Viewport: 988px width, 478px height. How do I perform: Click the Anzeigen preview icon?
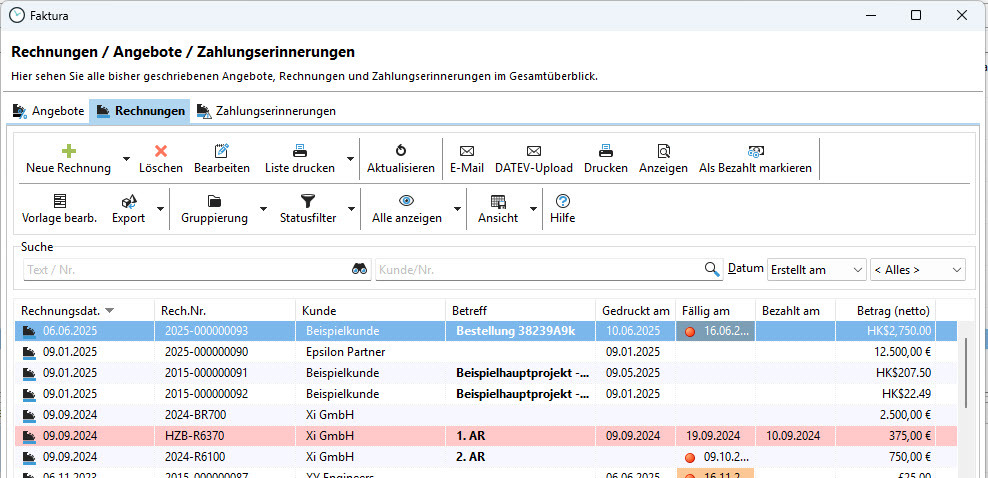663,151
